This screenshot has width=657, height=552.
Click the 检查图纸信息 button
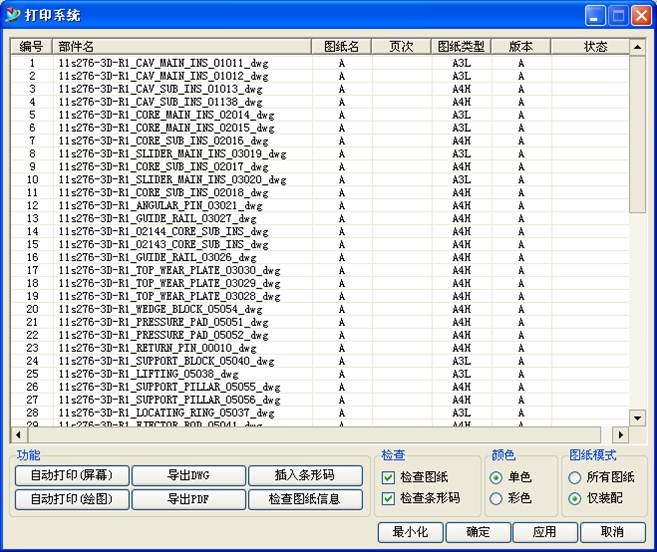305,499
